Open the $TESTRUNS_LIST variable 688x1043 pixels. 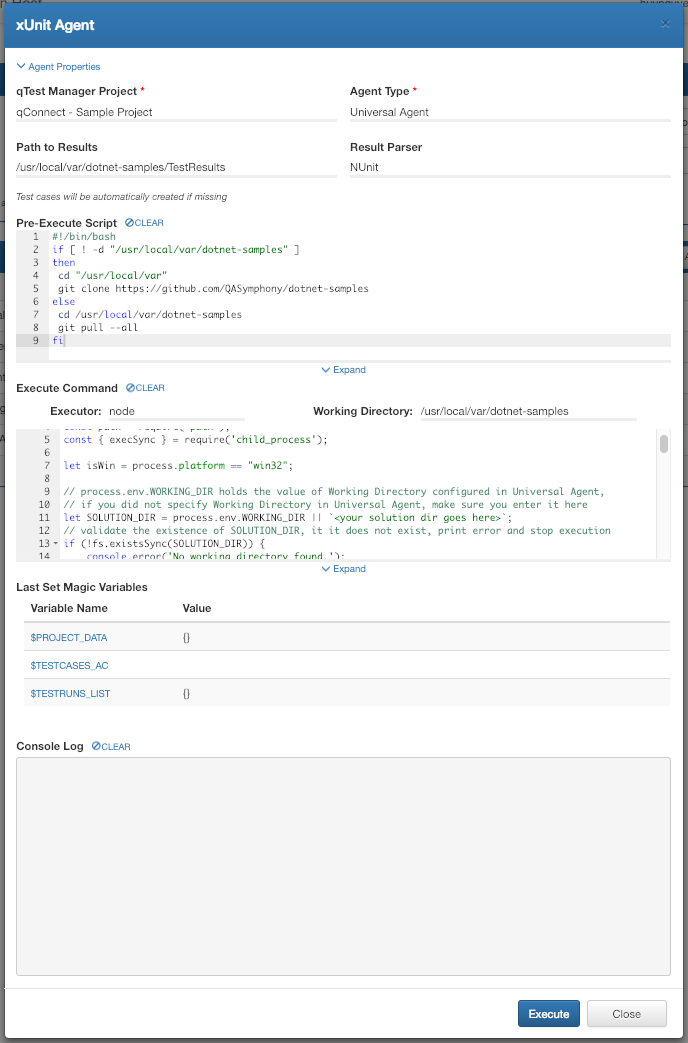70,693
